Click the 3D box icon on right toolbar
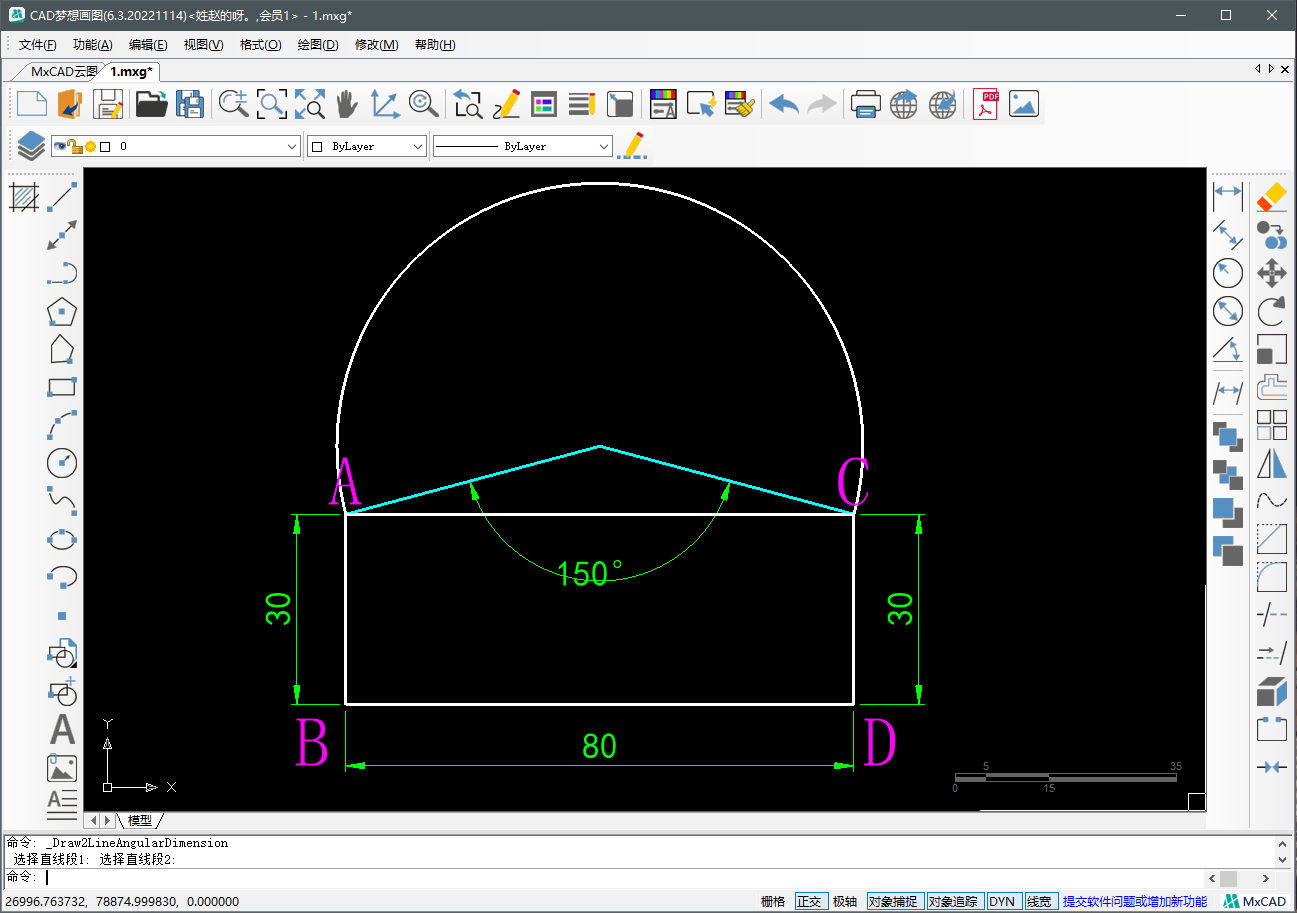Viewport: 1297px width, 913px height. tap(1271, 691)
